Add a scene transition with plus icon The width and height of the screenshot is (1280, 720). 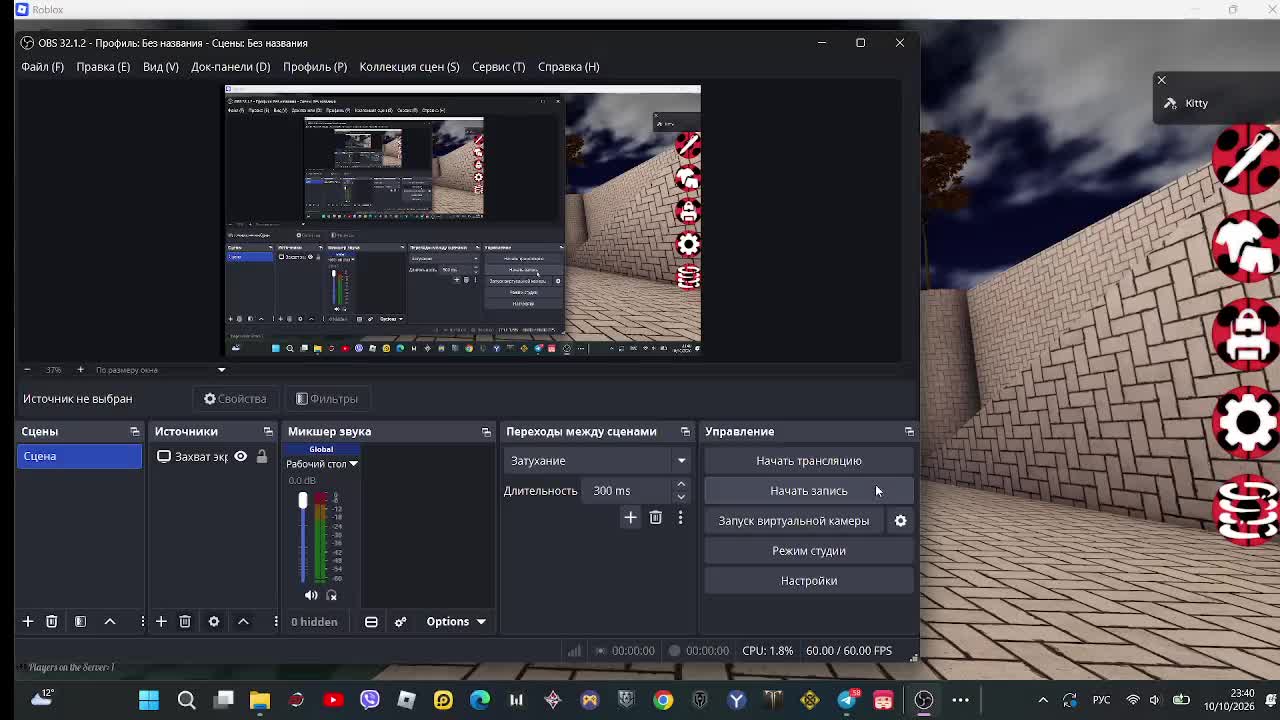click(x=630, y=517)
